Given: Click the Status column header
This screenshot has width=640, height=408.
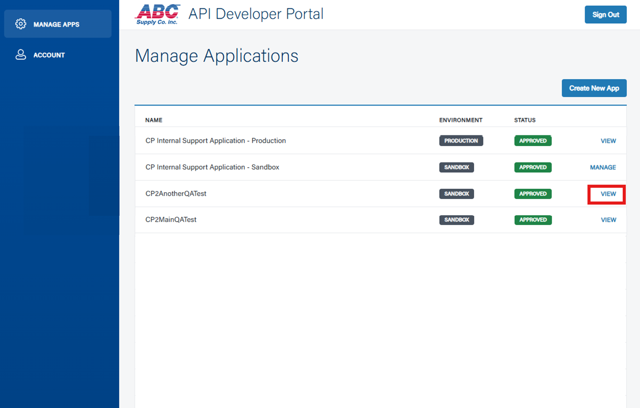Looking at the screenshot, I should (525, 120).
